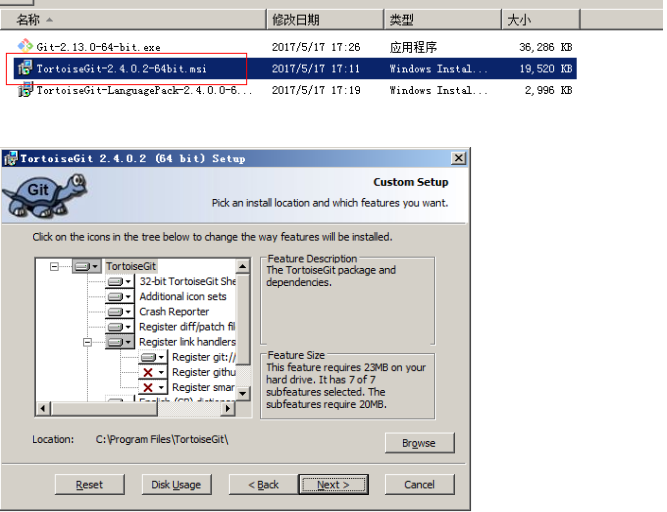Click the size 36,286 KB
The height and width of the screenshot is (512, 667).
[x=546, y=47]
